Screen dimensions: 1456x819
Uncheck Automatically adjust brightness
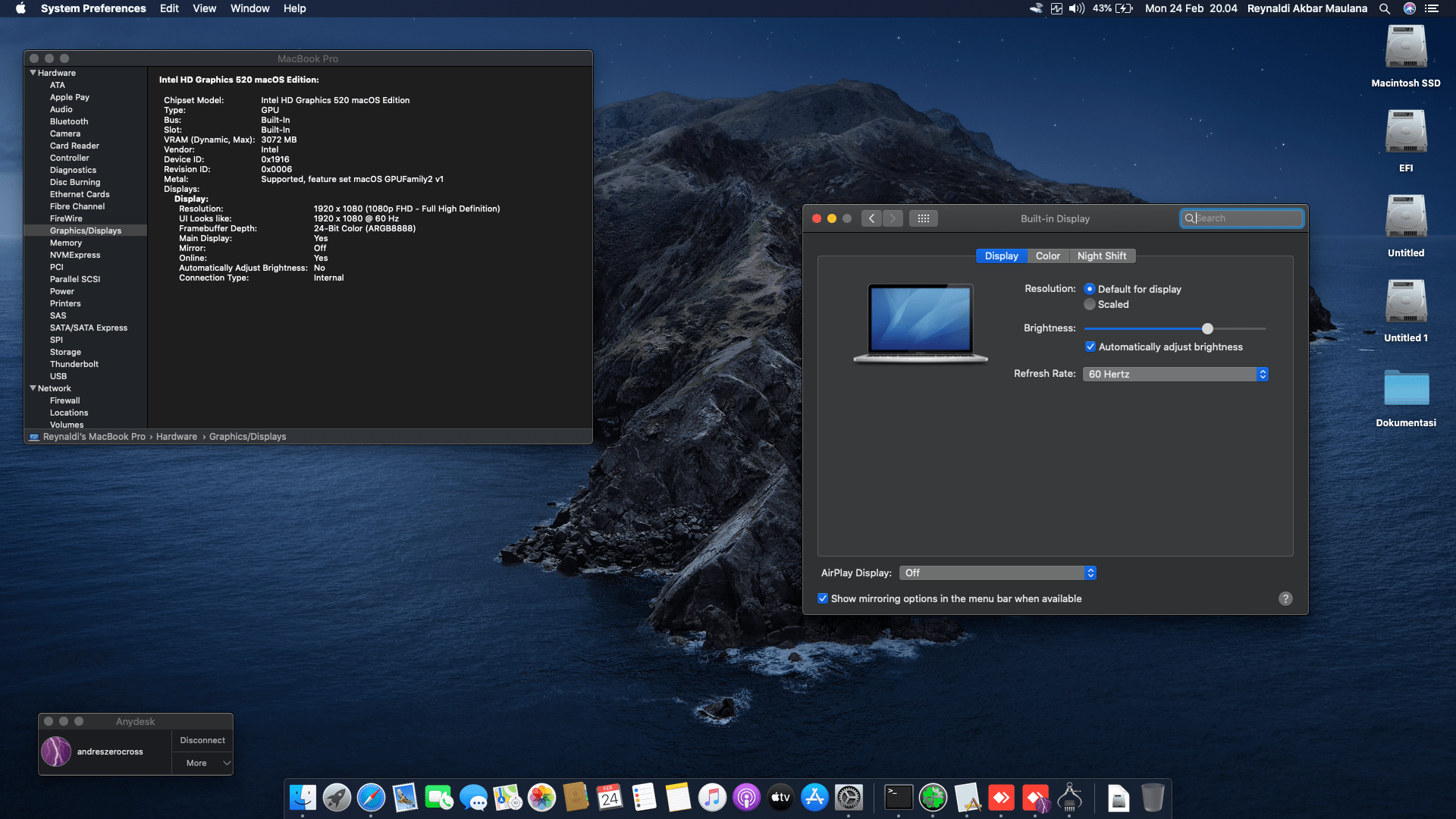[1090, 347]
